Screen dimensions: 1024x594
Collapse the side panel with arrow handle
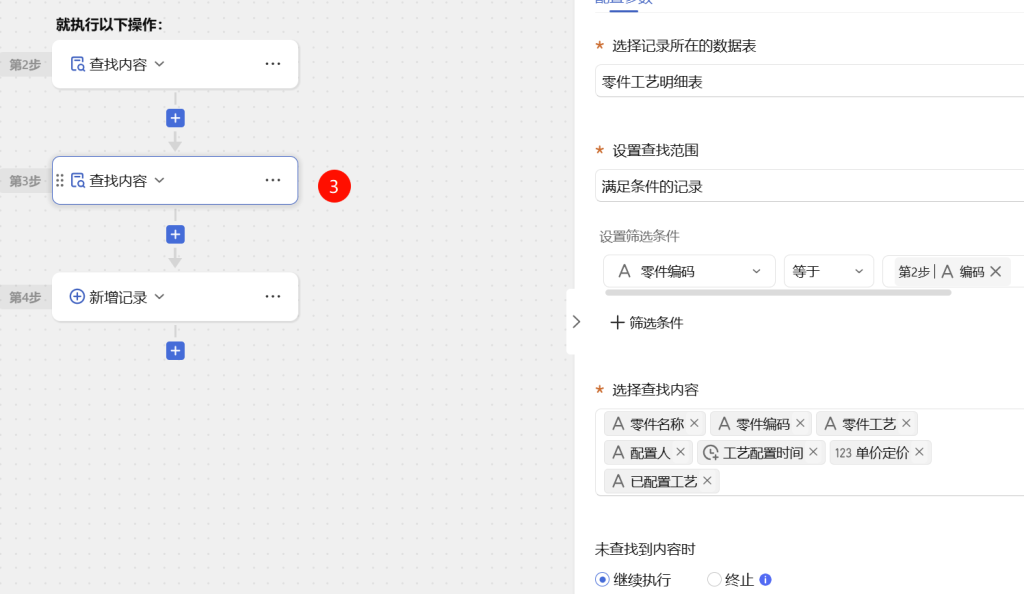[x=575, y=322]
